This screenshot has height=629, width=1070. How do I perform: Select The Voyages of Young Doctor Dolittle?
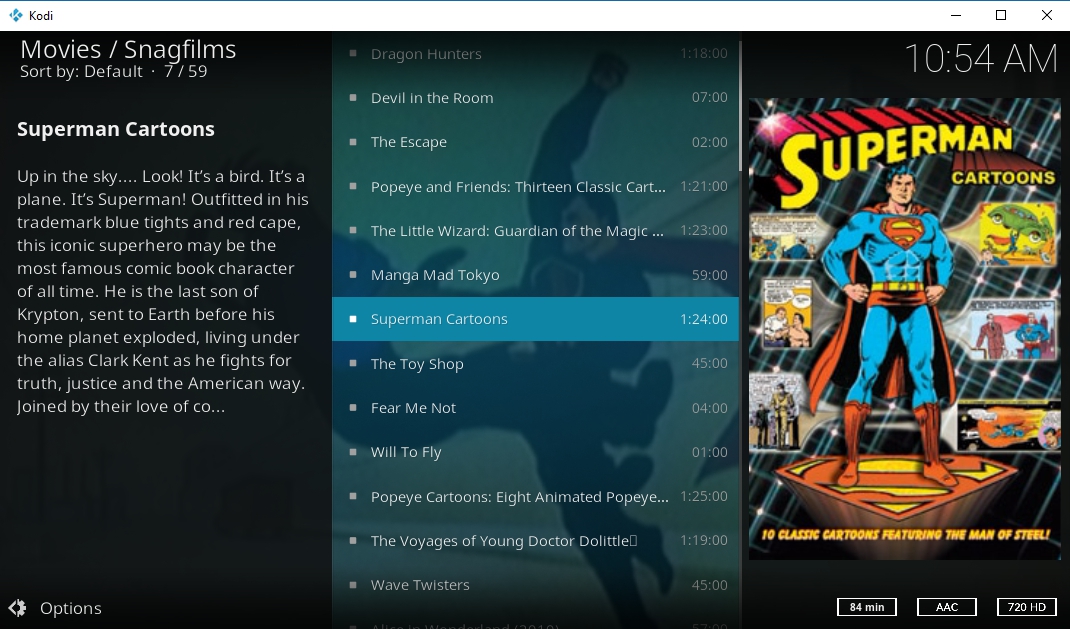(535, 541)
